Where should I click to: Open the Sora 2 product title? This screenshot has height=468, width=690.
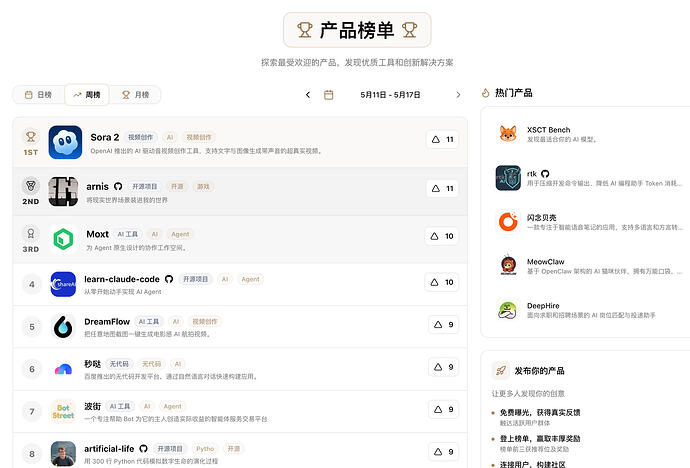click(105, 137)
